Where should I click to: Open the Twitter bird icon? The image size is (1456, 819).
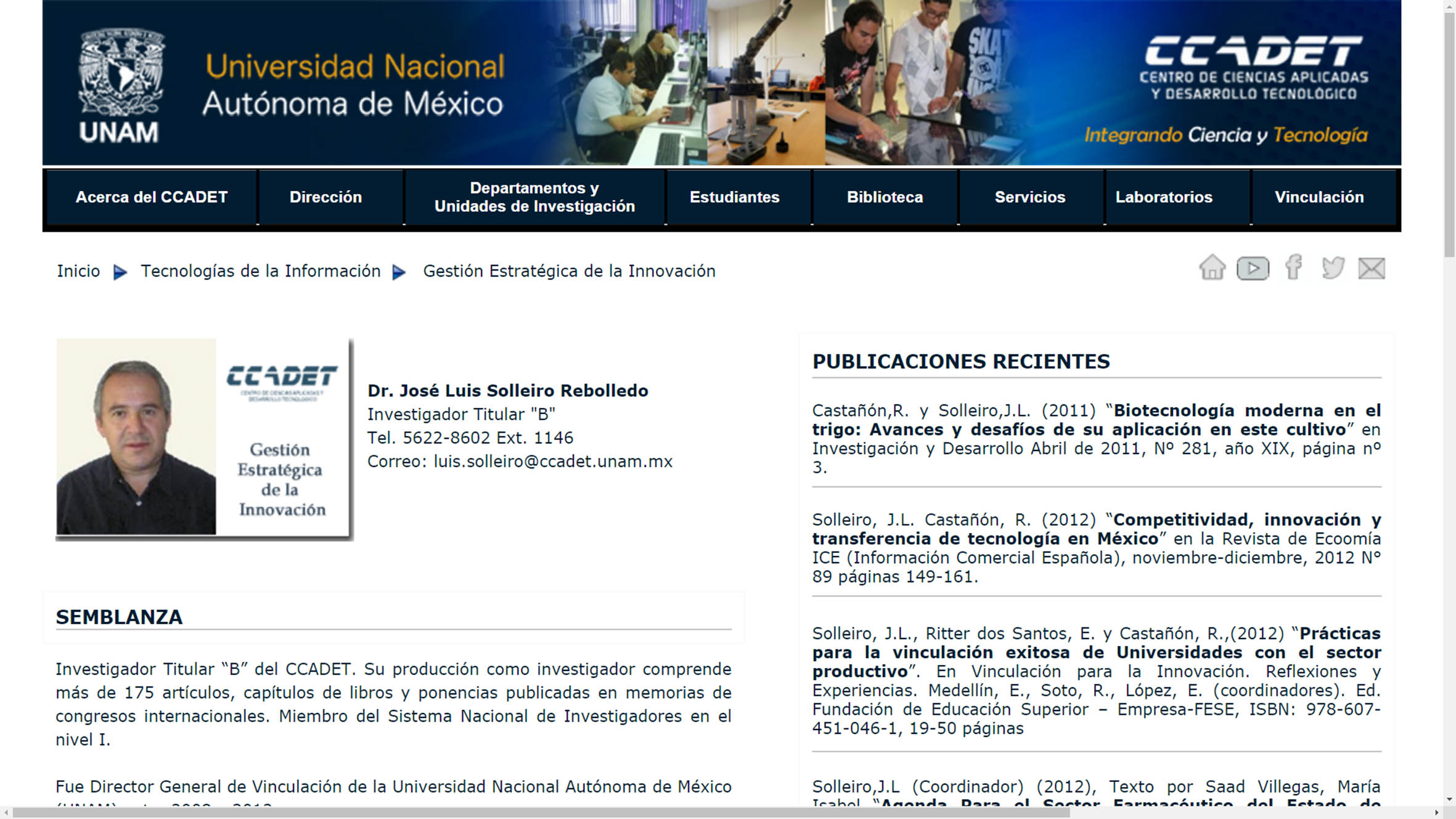(1333, 268)
